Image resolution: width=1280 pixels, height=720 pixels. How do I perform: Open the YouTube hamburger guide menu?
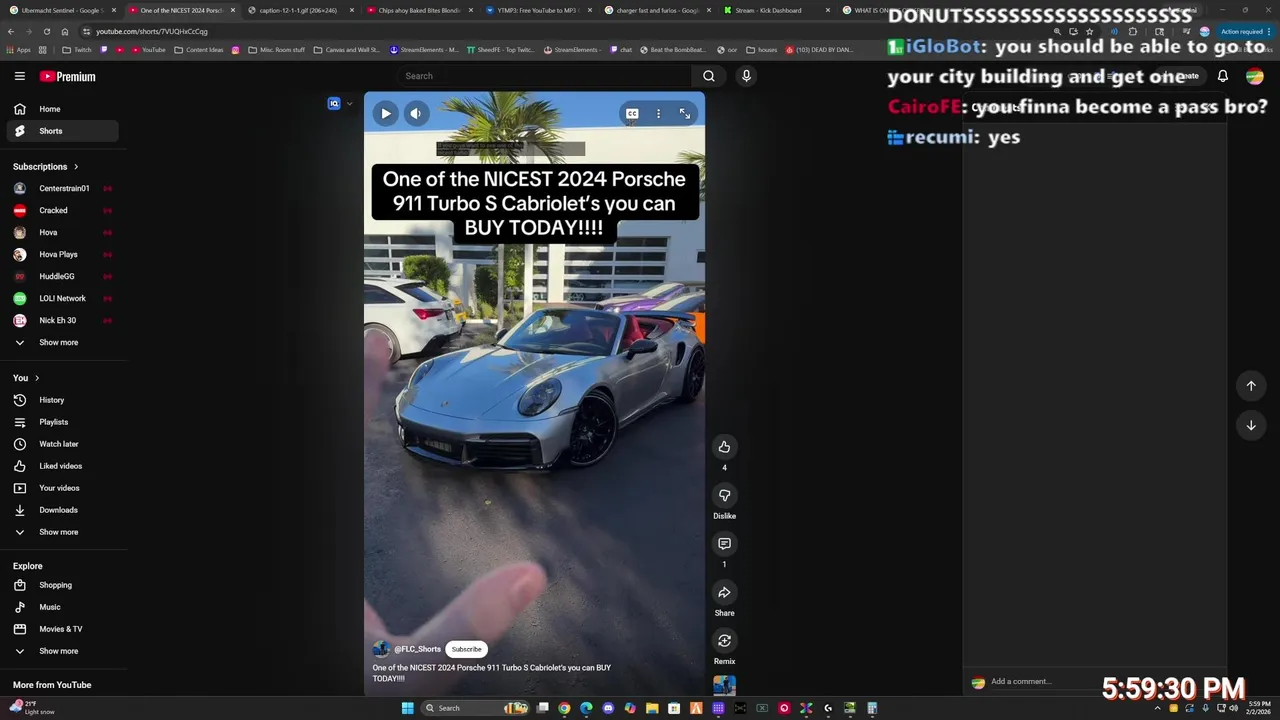[x=19, y=76]
